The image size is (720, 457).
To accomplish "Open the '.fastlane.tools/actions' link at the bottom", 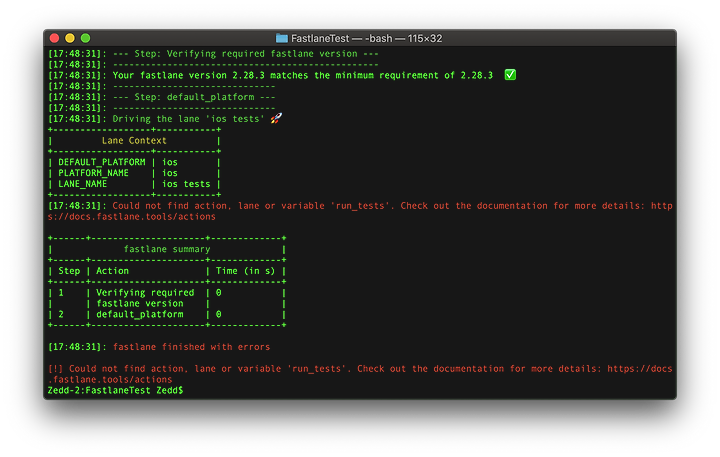I will point(110,380).
